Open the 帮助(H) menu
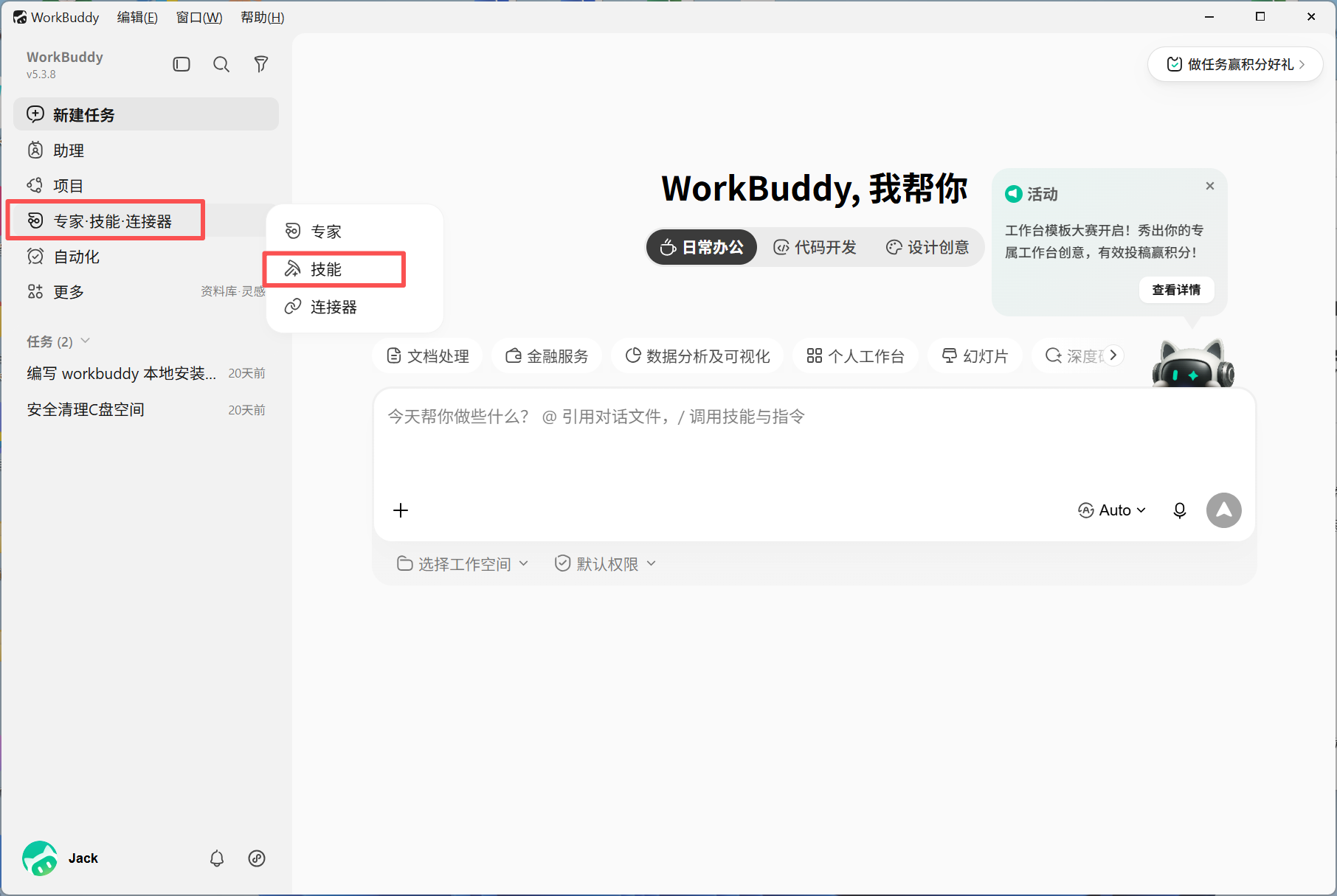This screenshot has width=1337, height=896. click(x=263, y=17)
